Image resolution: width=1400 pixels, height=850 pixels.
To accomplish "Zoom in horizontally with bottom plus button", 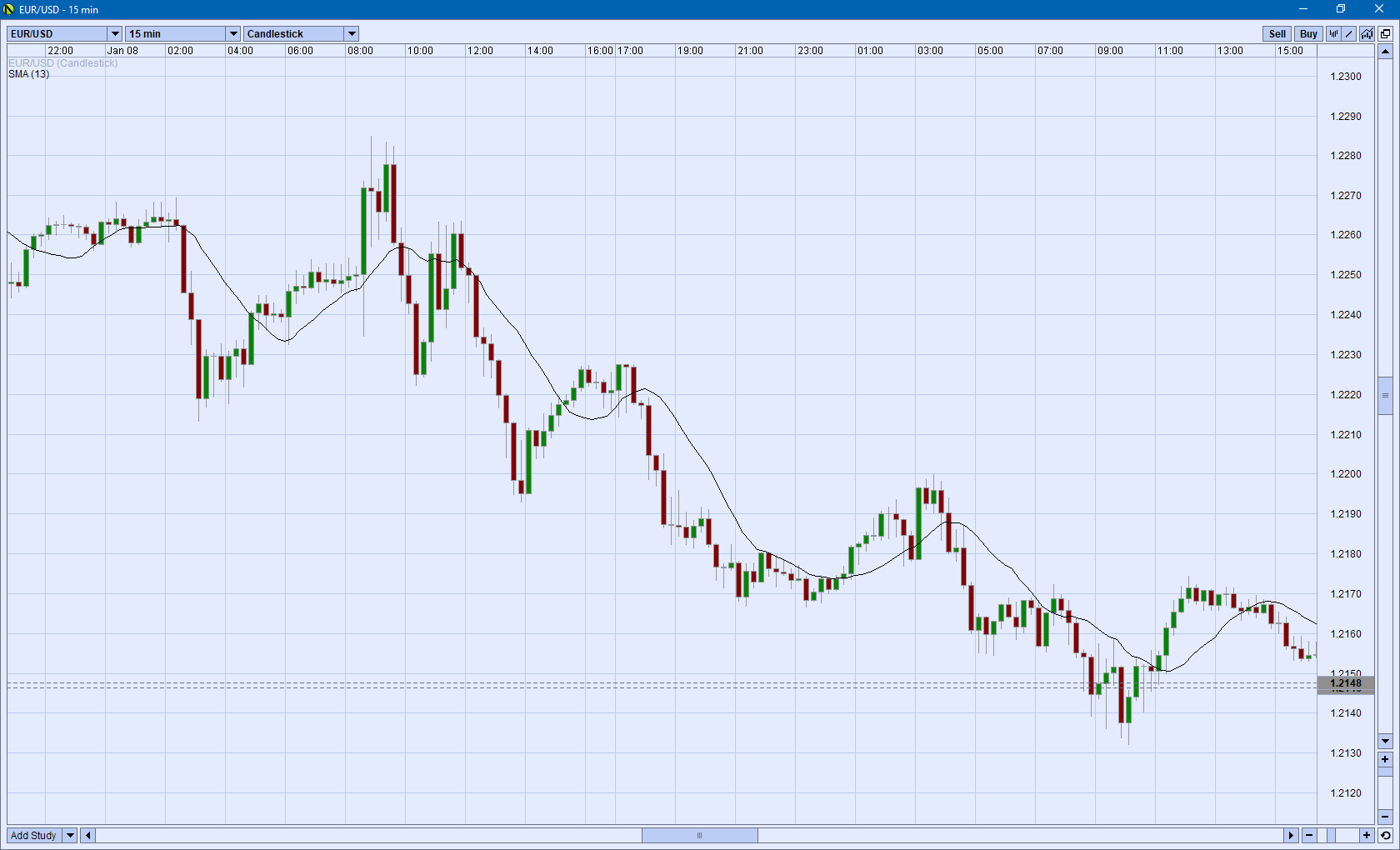I will click(1367, 835).
